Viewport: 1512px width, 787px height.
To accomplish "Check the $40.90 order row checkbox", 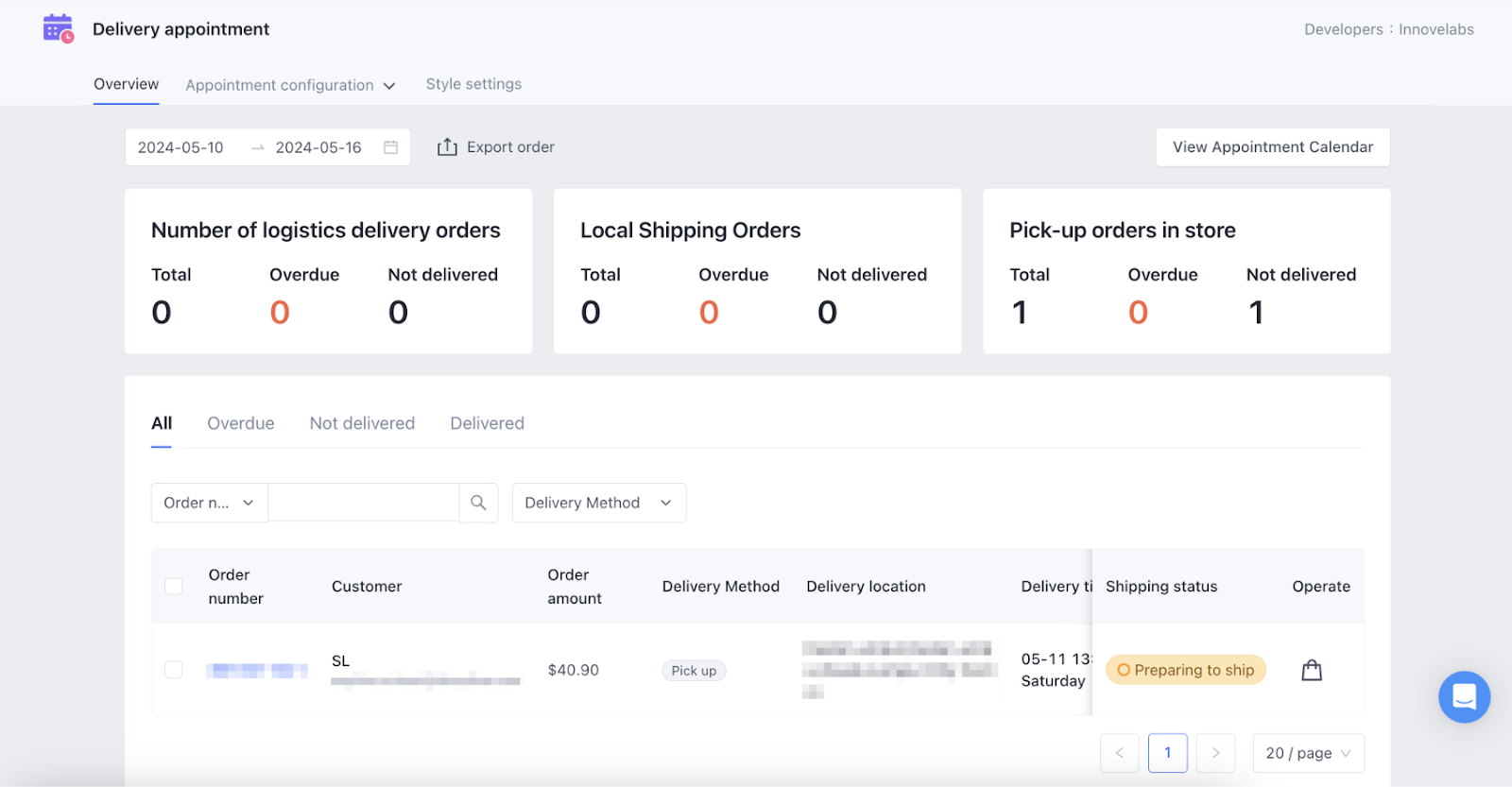I will 174,670.
